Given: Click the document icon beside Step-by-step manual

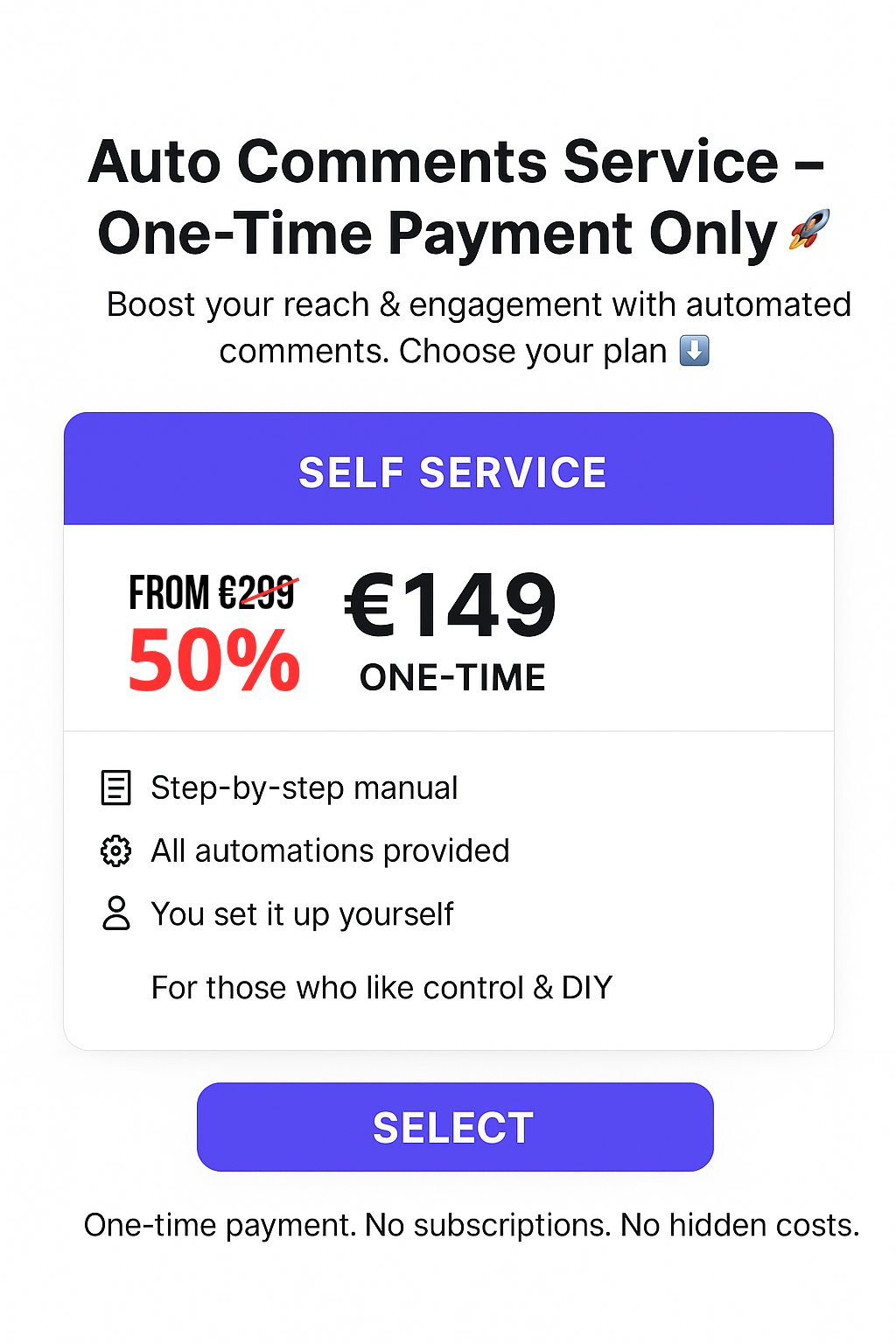Looking at the screenshot, I should tap(115, 787).
